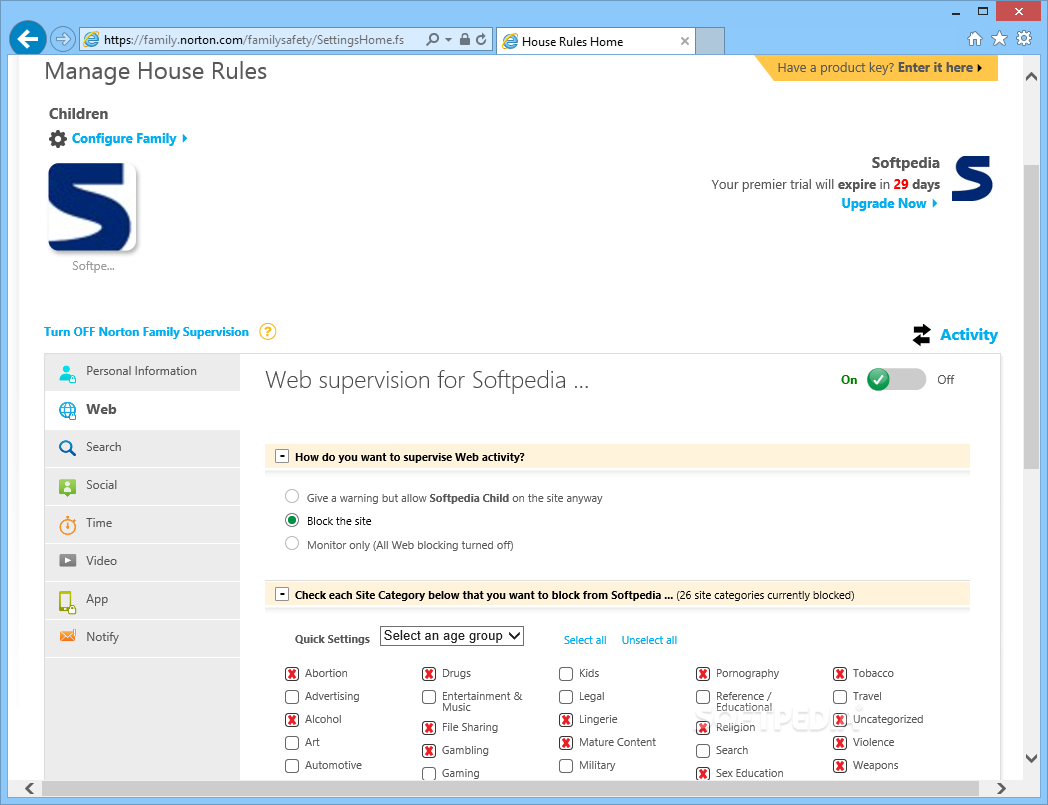The width and height of the screenshot is (1048, 805).
Task: Open address bar autocomplete dropdown arrow
Action: tap(448, 39)
